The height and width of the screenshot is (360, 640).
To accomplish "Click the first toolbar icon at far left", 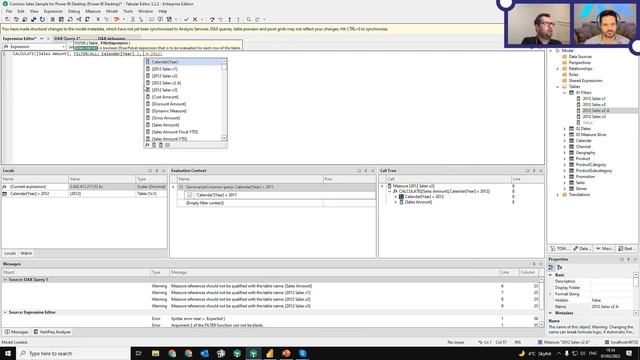I will 7,19.
